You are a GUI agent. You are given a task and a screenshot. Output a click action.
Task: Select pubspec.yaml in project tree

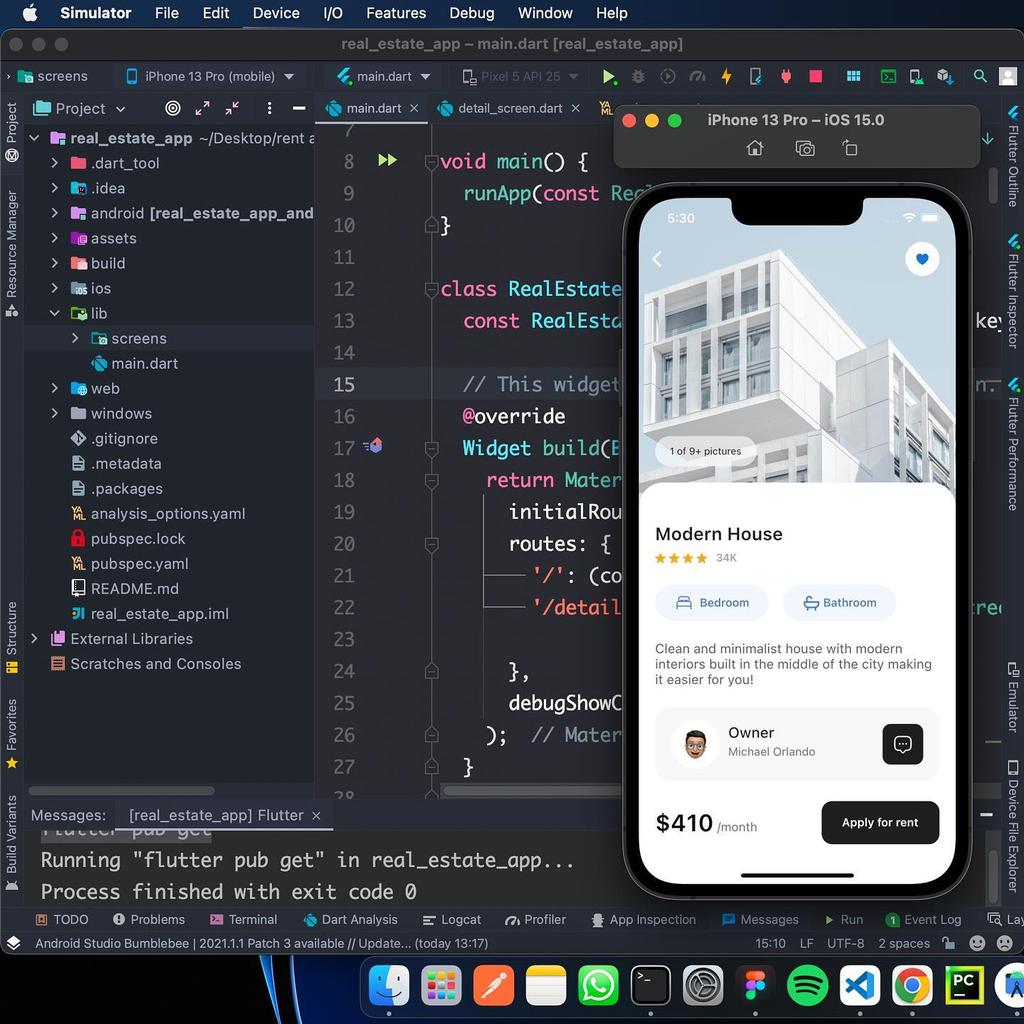coord(140,563)
